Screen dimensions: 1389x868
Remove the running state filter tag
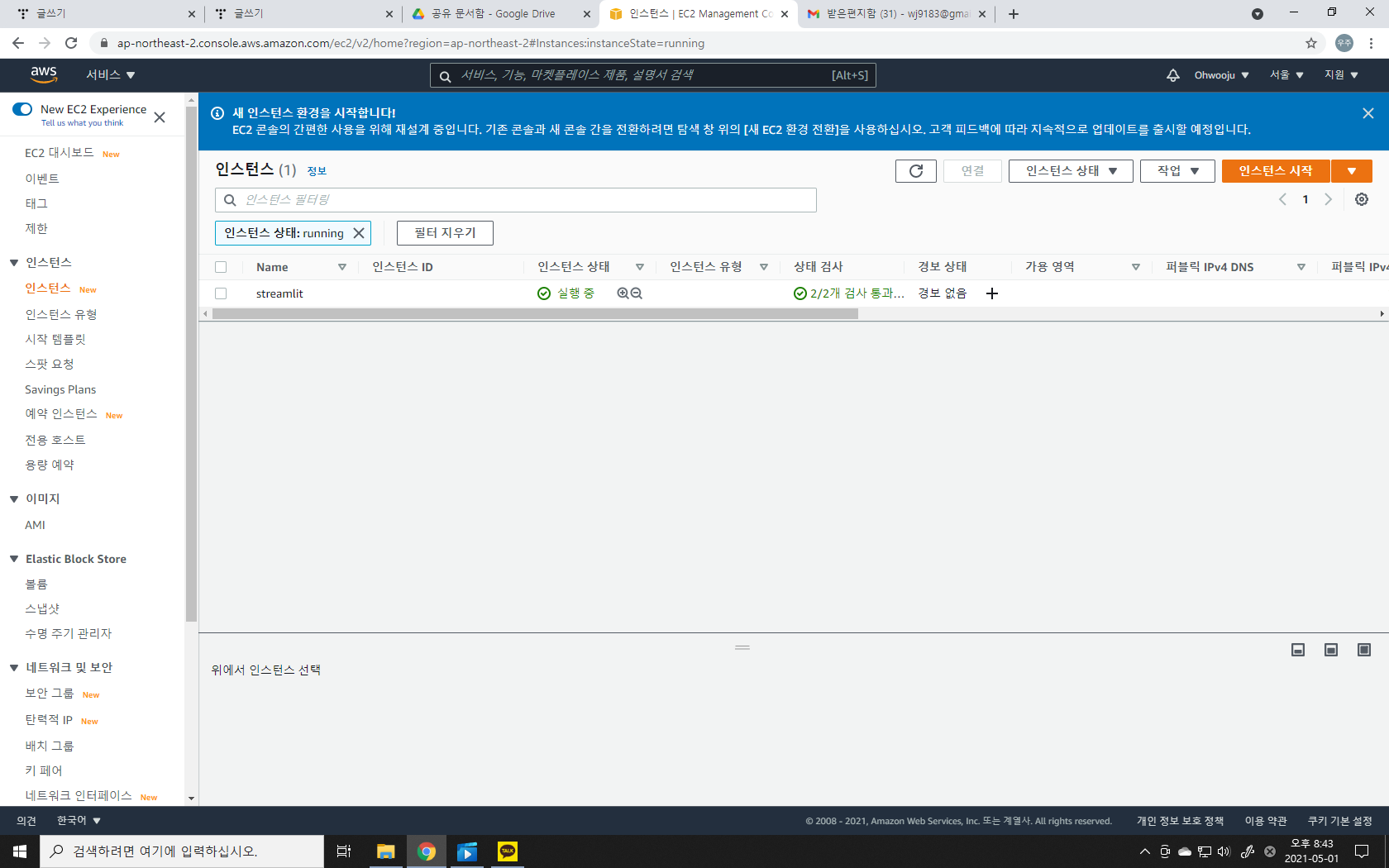coord(359,233)
